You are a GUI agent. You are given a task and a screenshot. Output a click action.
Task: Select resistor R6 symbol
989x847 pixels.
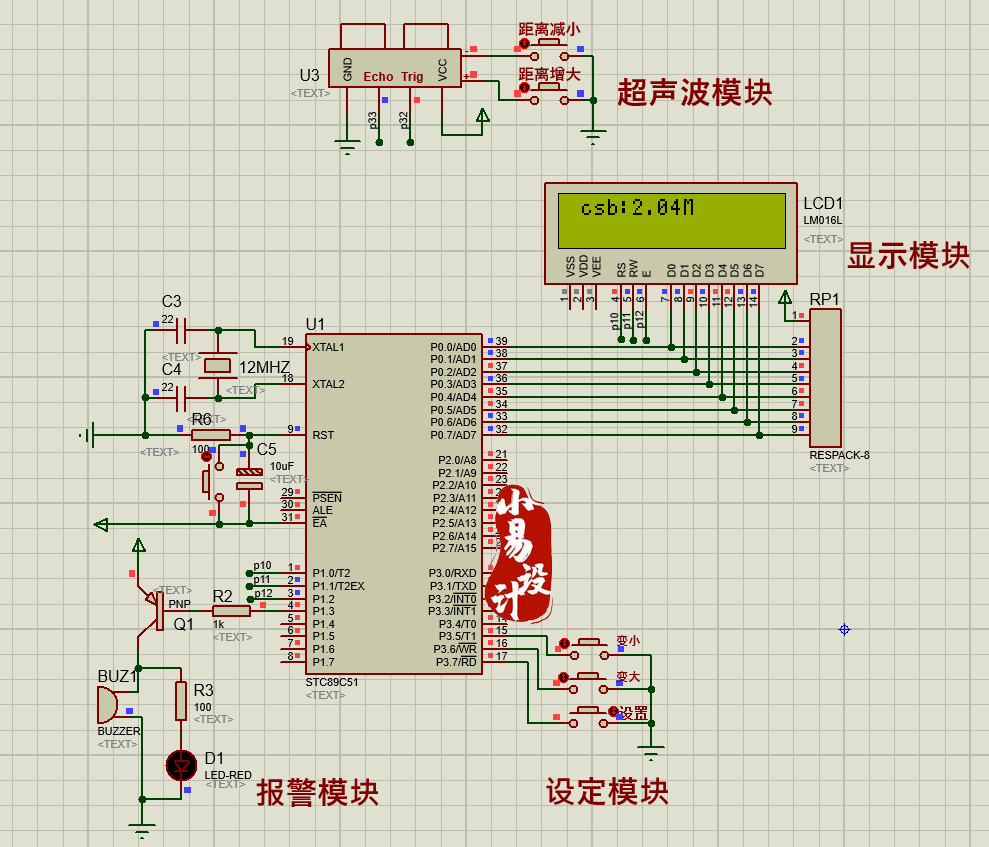click(211, 435)
